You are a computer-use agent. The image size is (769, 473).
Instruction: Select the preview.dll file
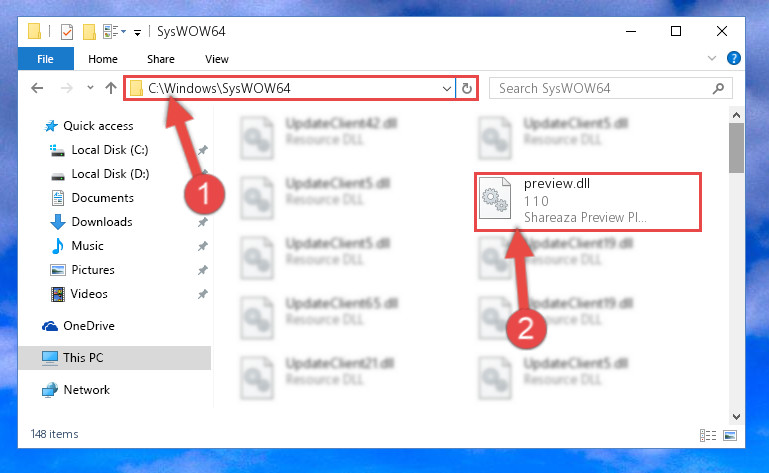[588, 202]
